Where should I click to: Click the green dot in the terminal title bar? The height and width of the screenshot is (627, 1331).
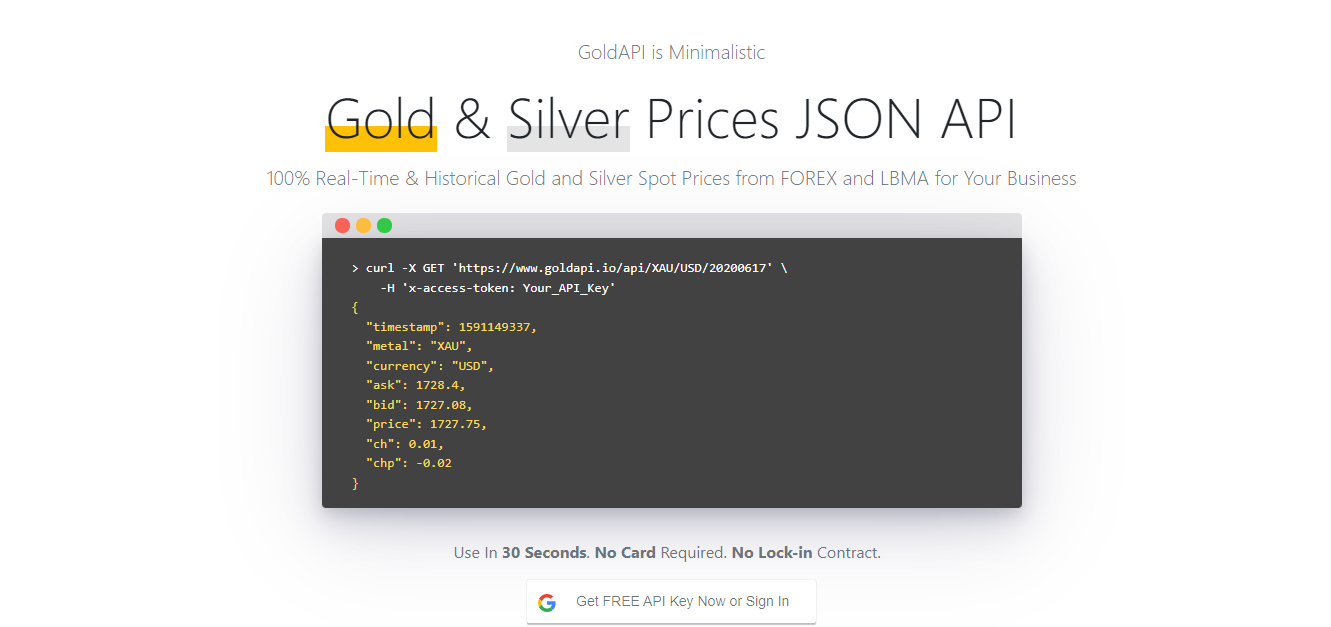point(384,226)
